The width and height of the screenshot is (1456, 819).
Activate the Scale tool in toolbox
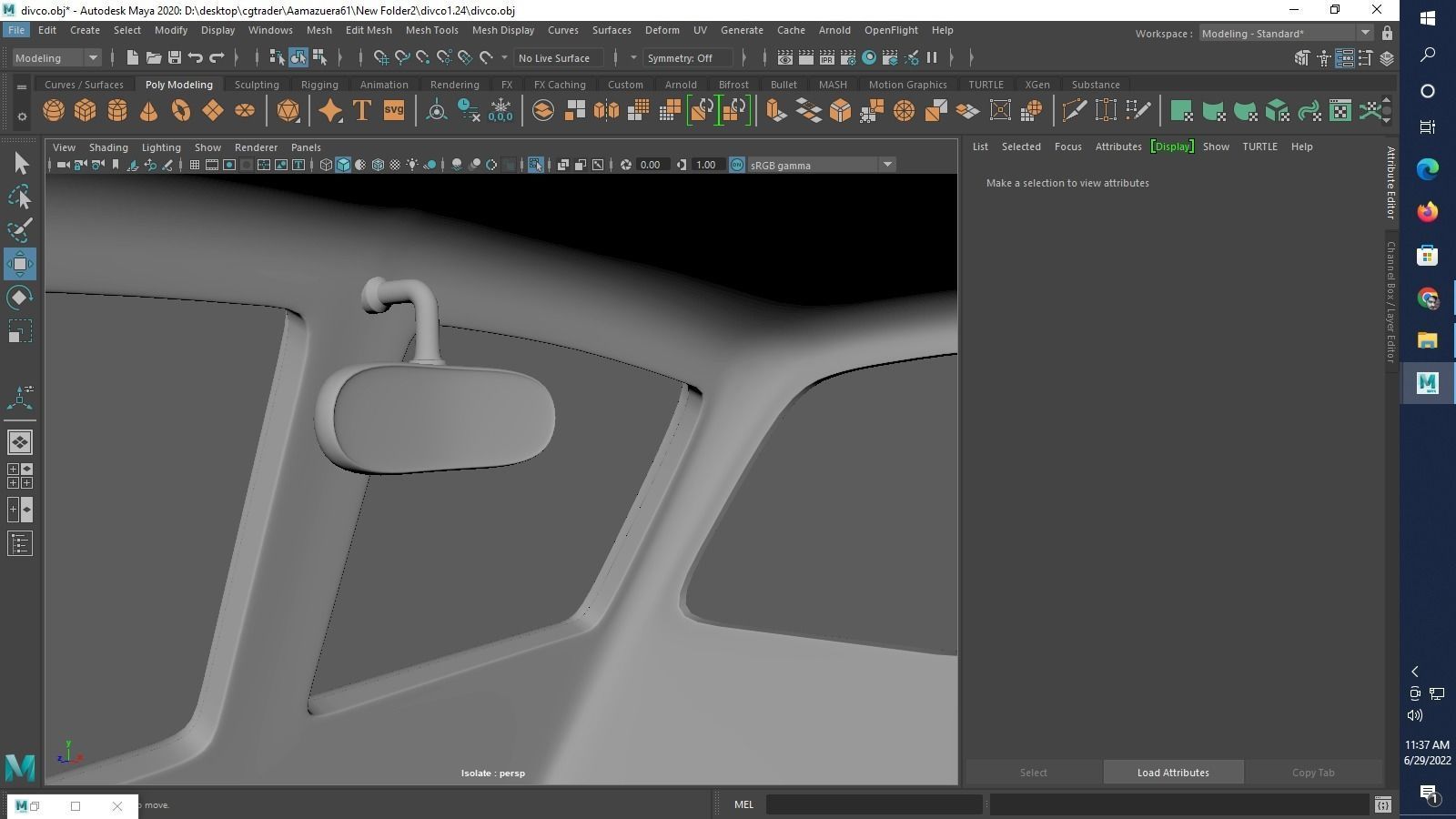pyautogui.click(x=20, y=331)
